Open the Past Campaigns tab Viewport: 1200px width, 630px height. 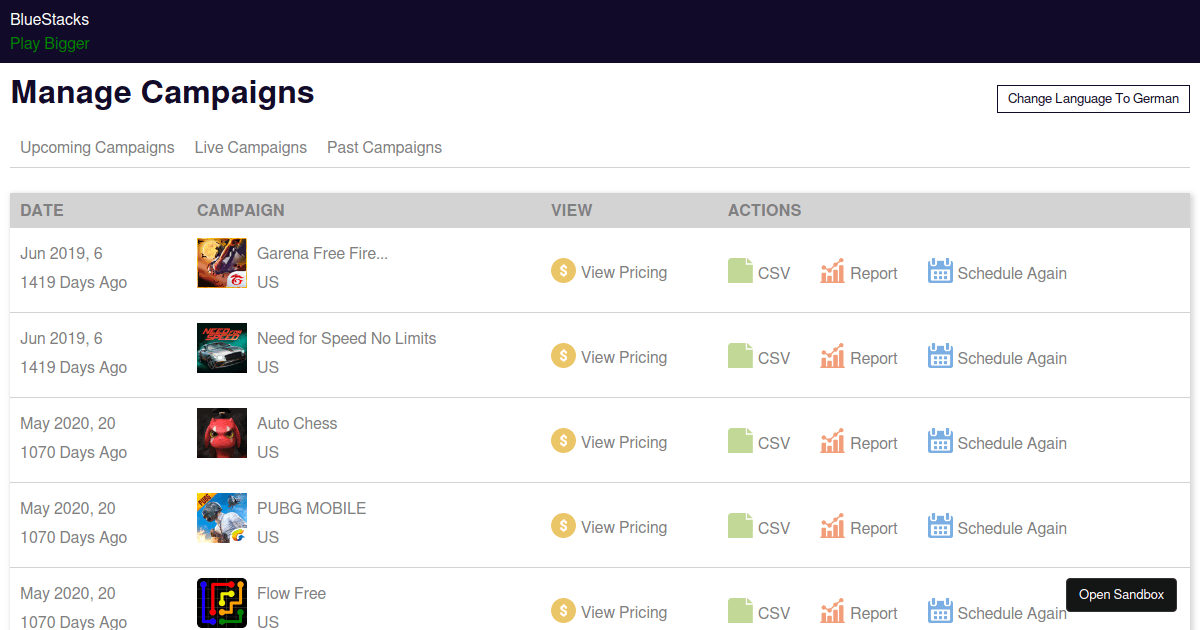(x=384, y=147)
